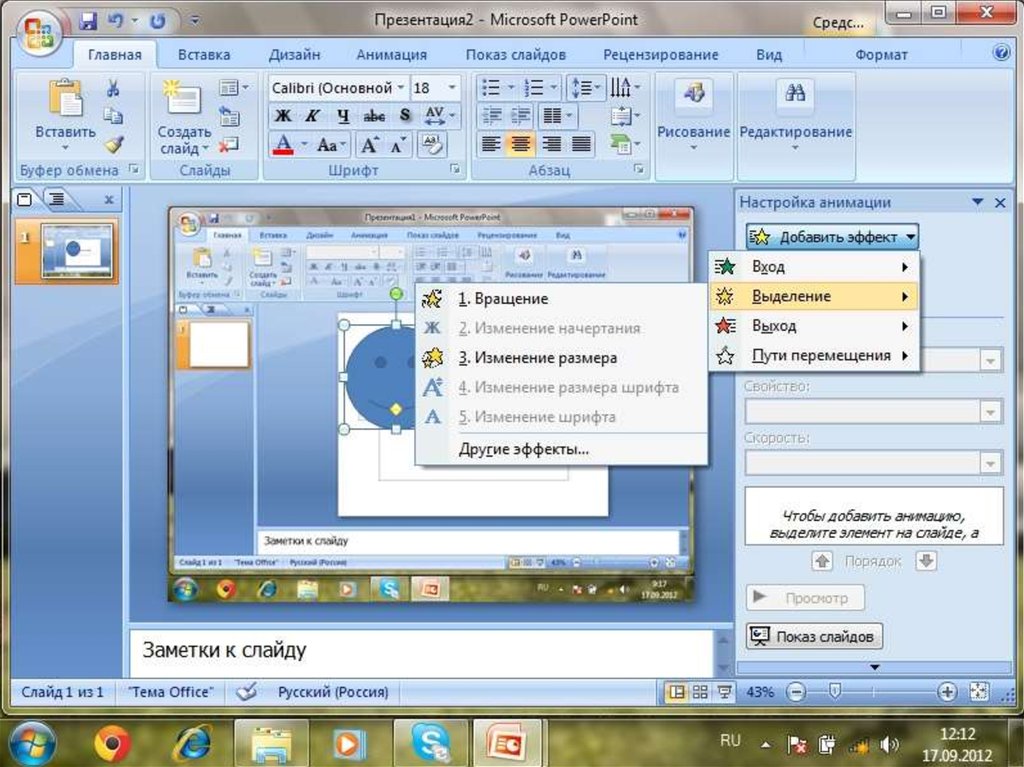The image size is (1024, 767).
Task: Center text alignment button
Action: click(x=520, y=144)
